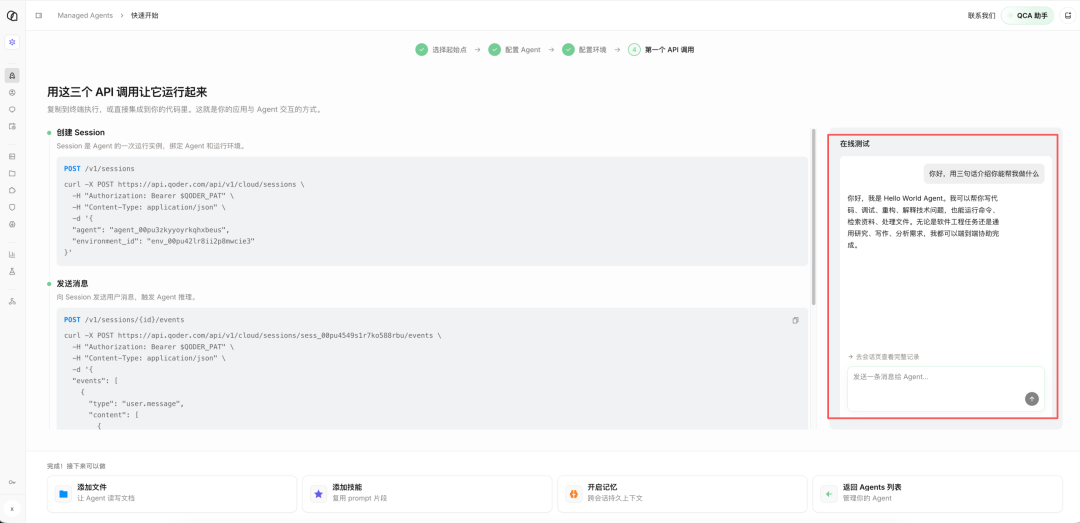
Task: Click the blue file icon on 添加文件
Action: (x=63, y=493)
